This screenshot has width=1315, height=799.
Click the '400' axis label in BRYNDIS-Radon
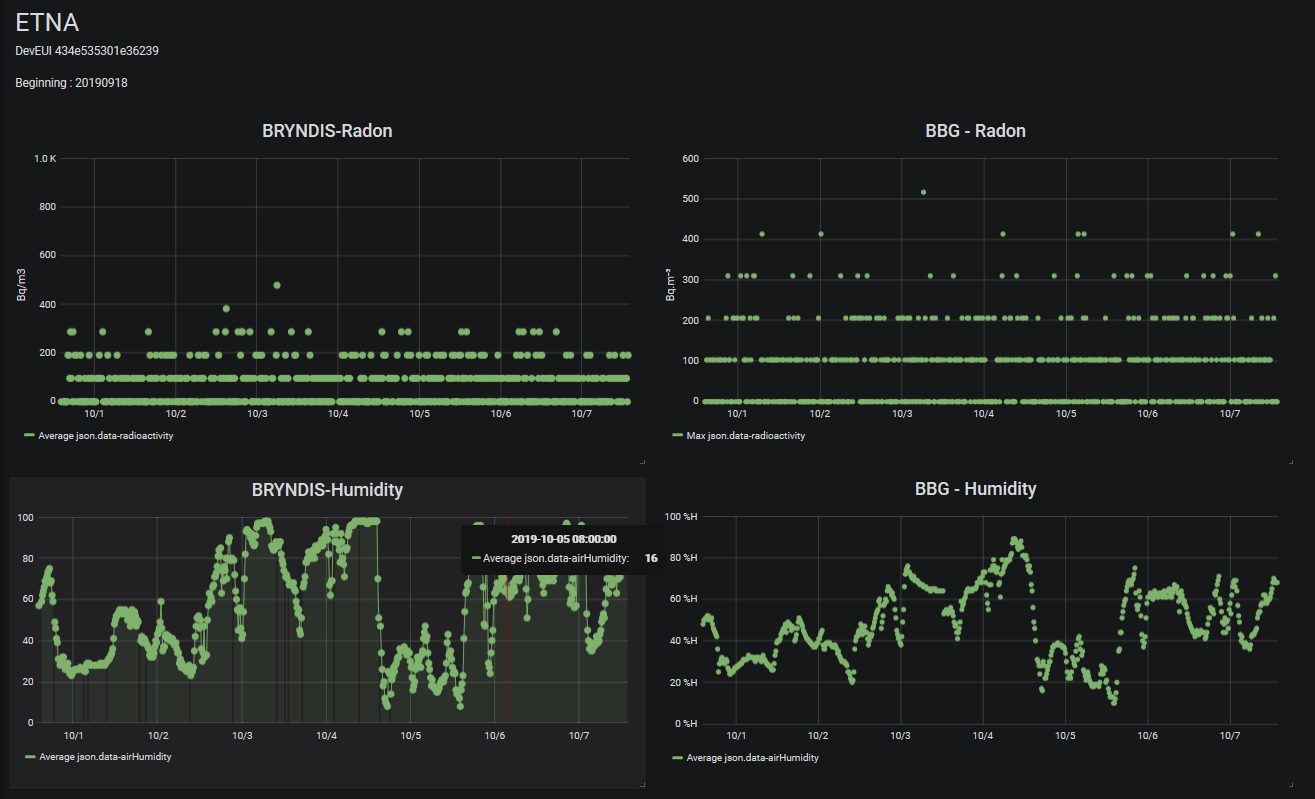tap(48, 304)
